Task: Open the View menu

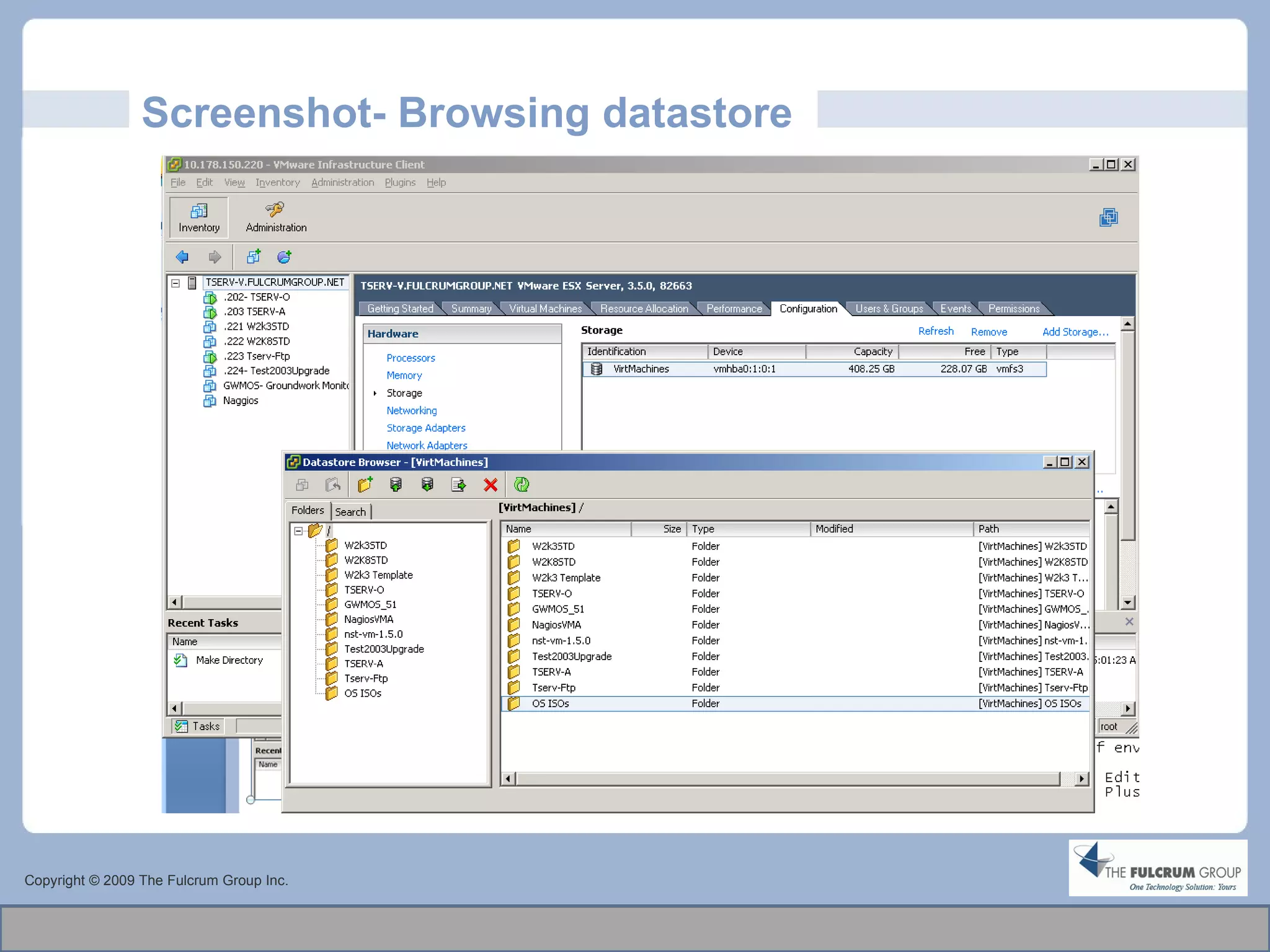Action: [x=234, y=182]
